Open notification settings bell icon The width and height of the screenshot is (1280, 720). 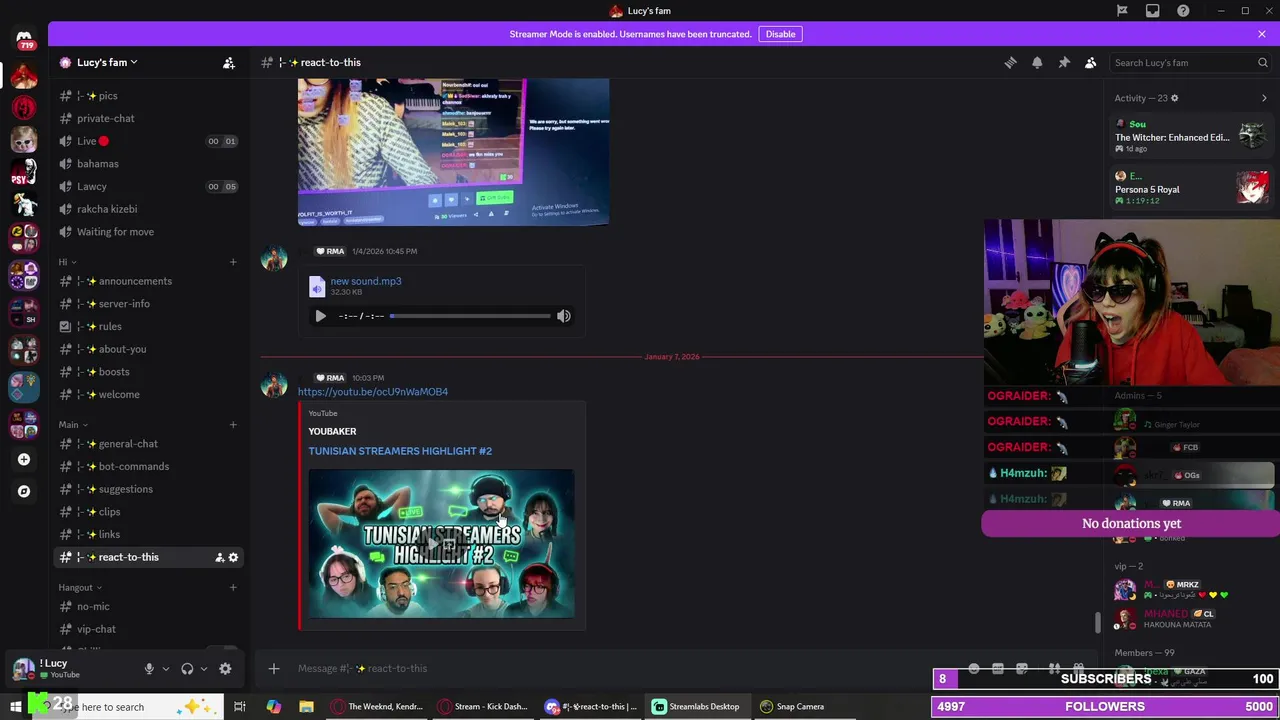click(1037, 62)
